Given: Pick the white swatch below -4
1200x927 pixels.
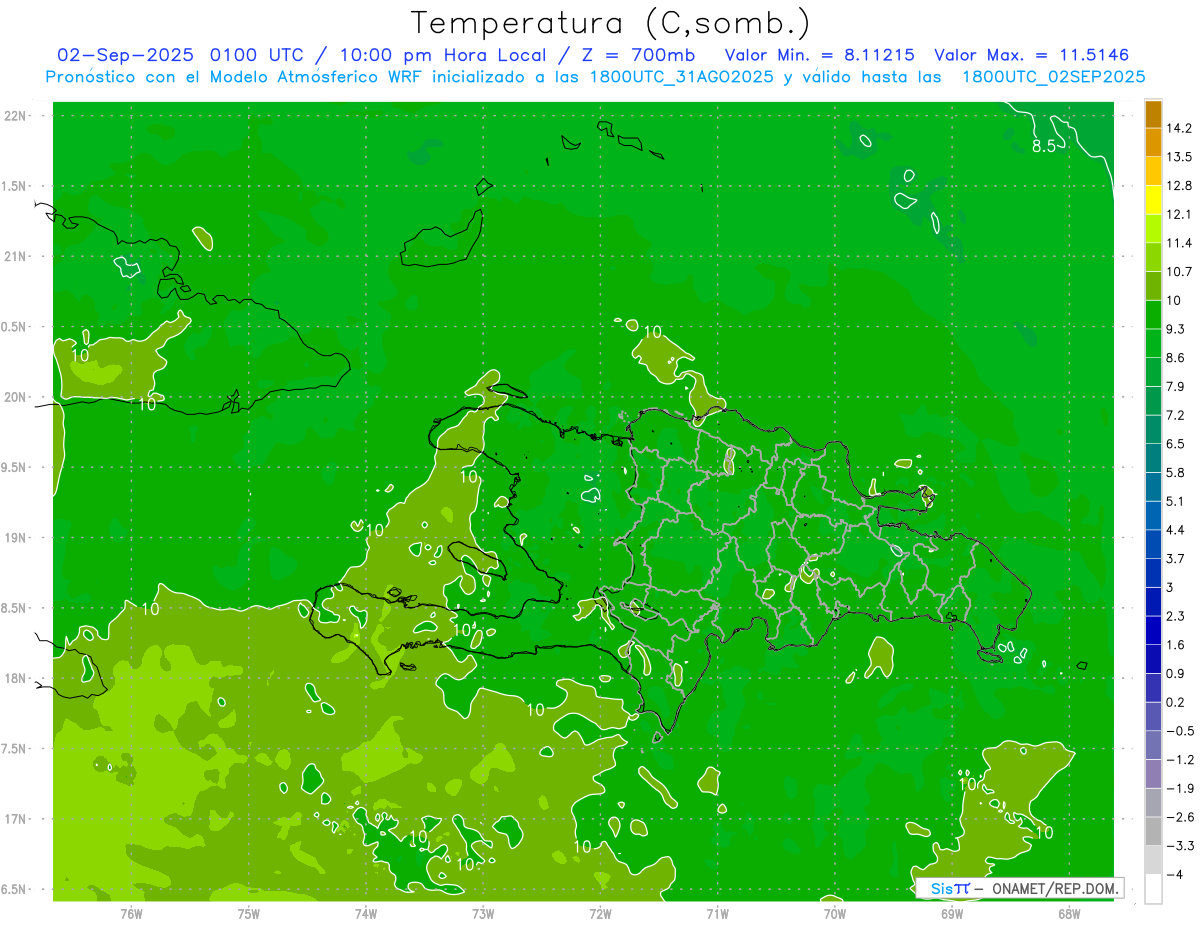Looking at the screenshot, I should click(1153, 888).
